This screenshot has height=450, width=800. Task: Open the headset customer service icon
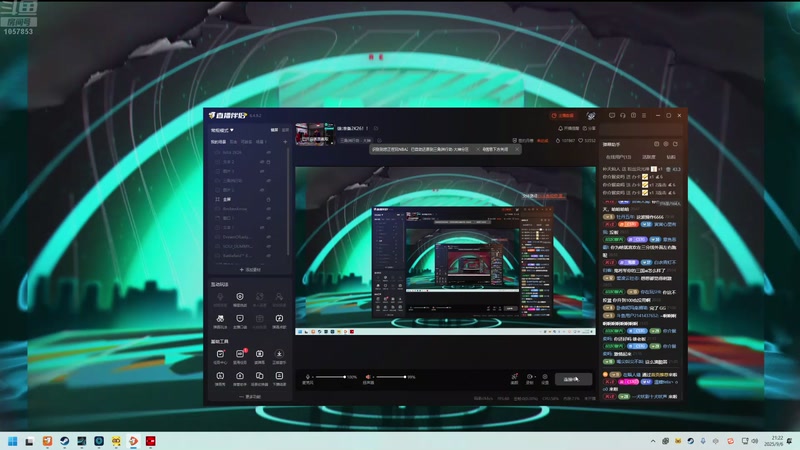(x=622, y=116)
